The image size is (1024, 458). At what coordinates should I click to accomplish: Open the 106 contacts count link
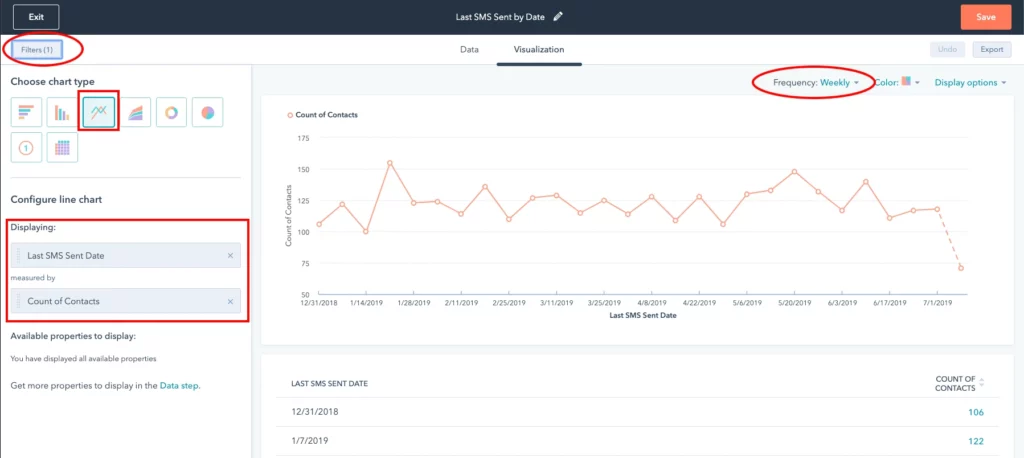[x=976, y=412]
